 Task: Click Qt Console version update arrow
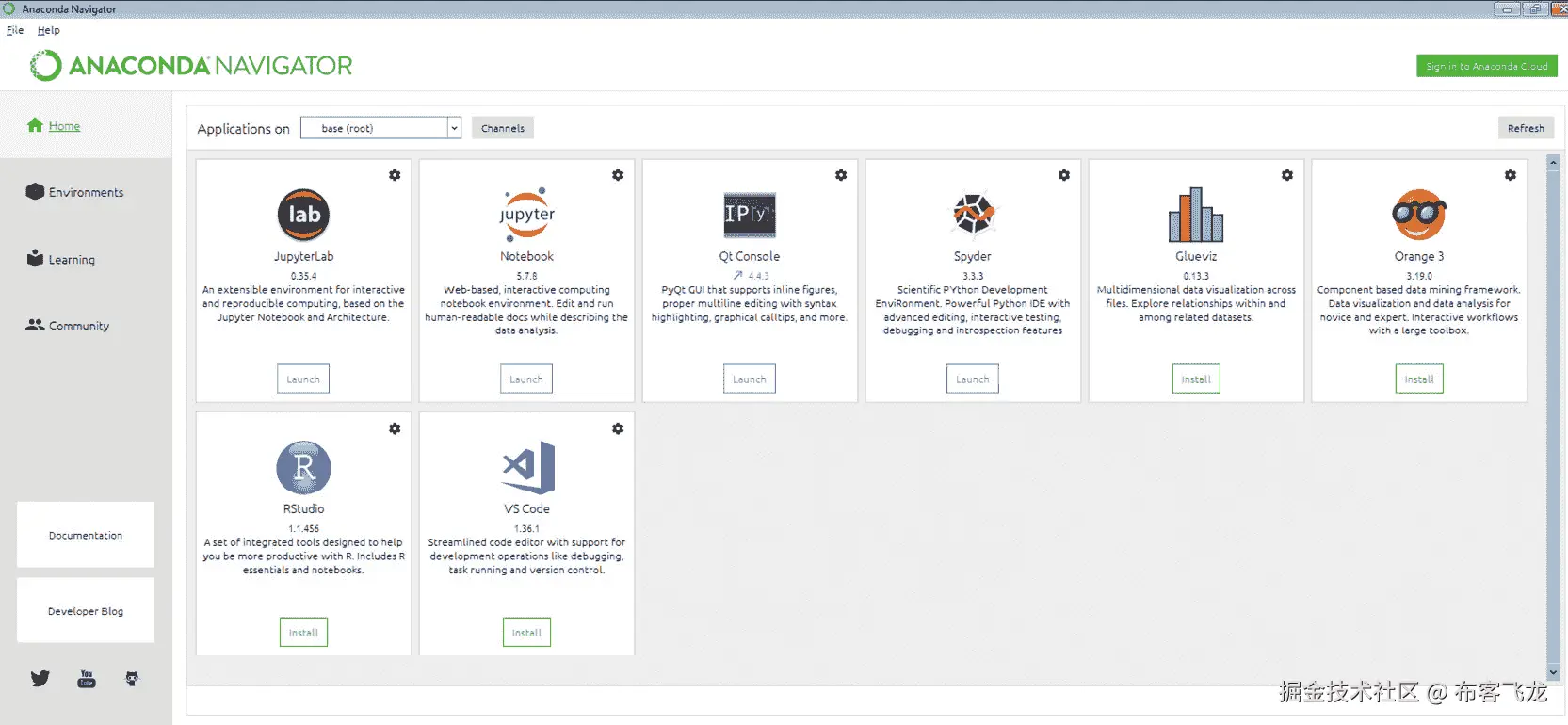coord(738,276)
